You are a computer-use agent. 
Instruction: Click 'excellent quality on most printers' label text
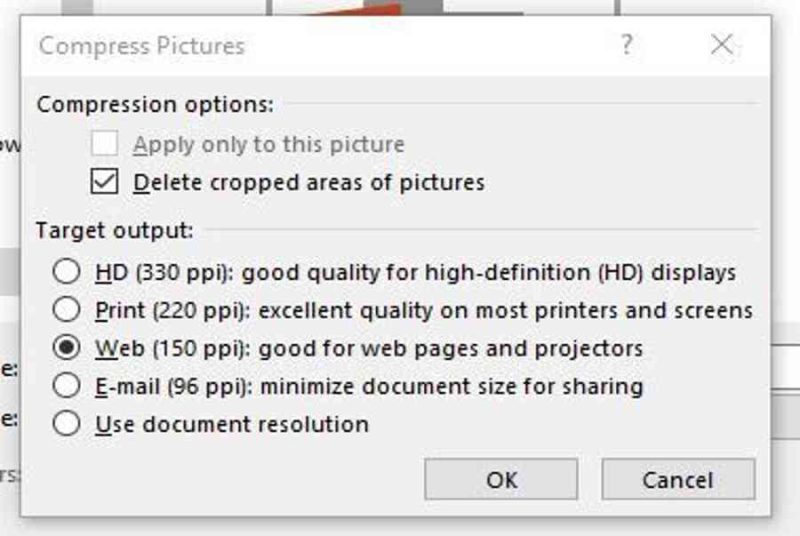439,310
